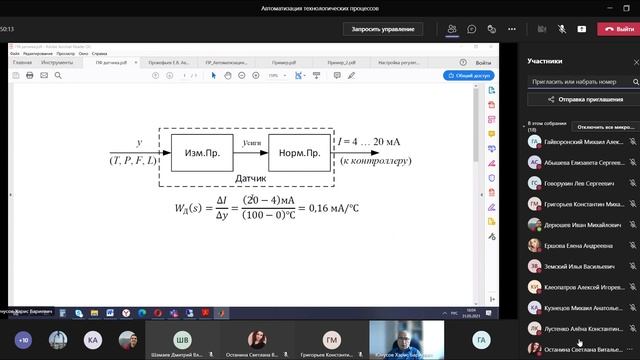The image size is (640, 360).
Task: Click the Acrobat help question mark icon
Action: click(x=463, y=62)
